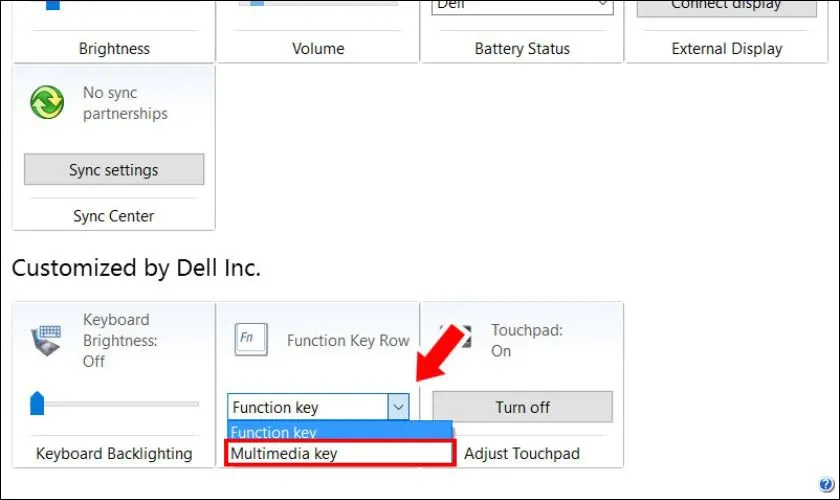This screenshot has width=840, height=500.
Task: Click the Fn Function Key Row icon
Action: (249, 340)
